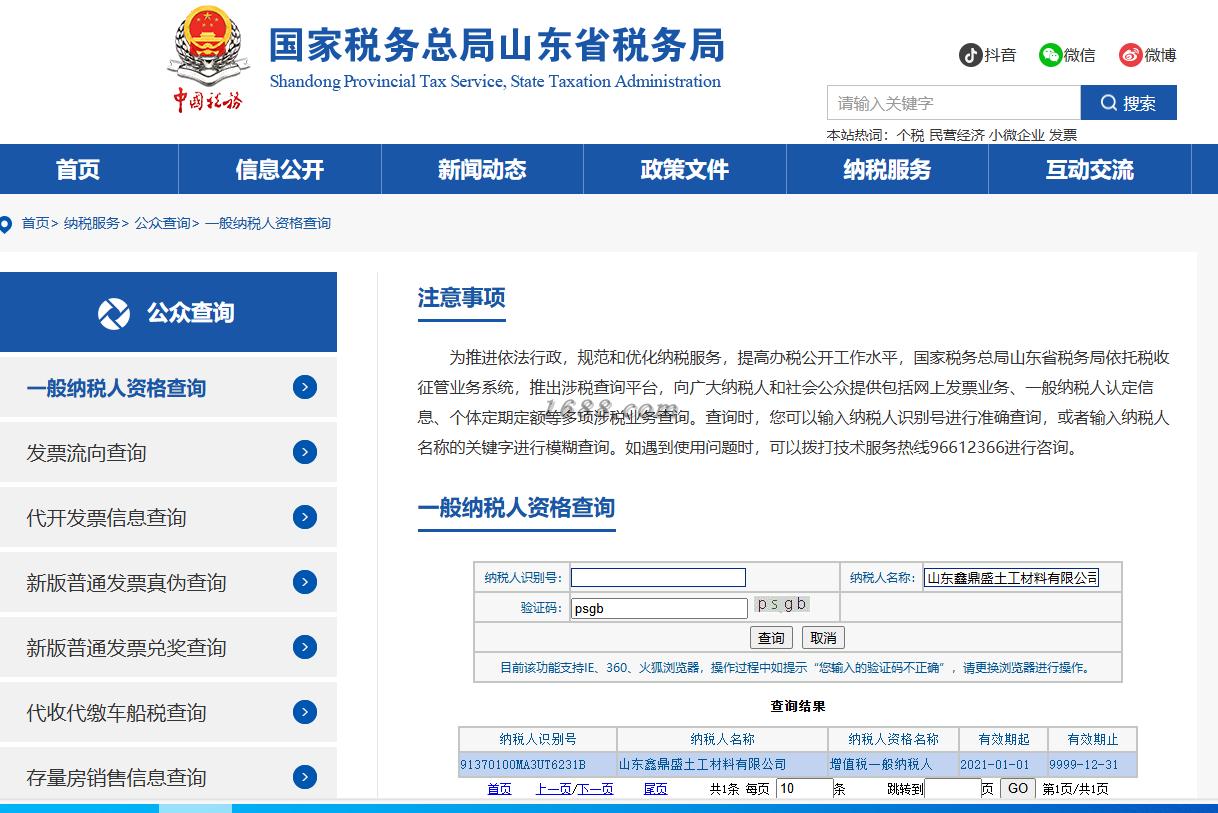Click breadcrumb link 首页
Image resolution: width=1218 pixels, height=813 pixels.
36,223
